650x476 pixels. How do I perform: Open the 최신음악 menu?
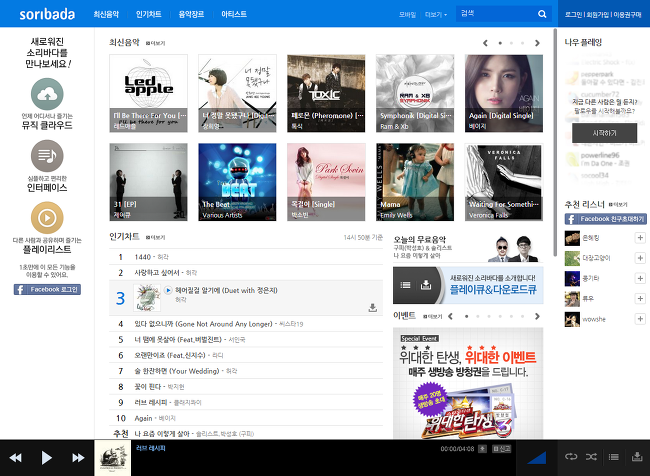[106, 14]
